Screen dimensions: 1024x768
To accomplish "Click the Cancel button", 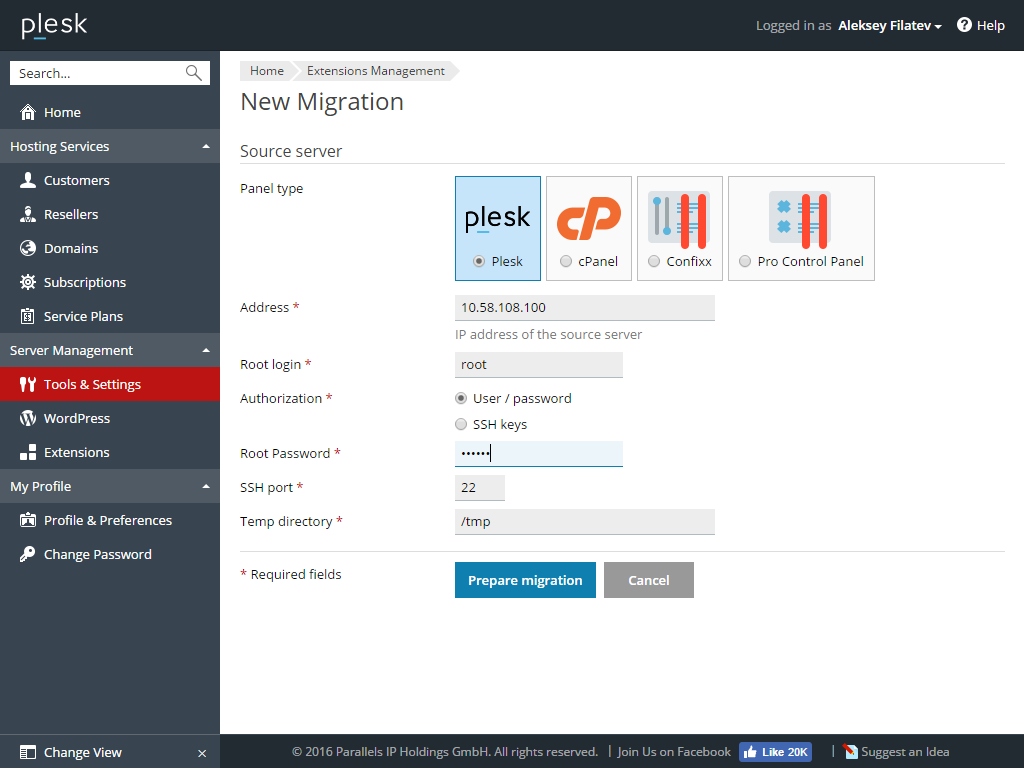I will pyautogui.click(x=648, y=580).
